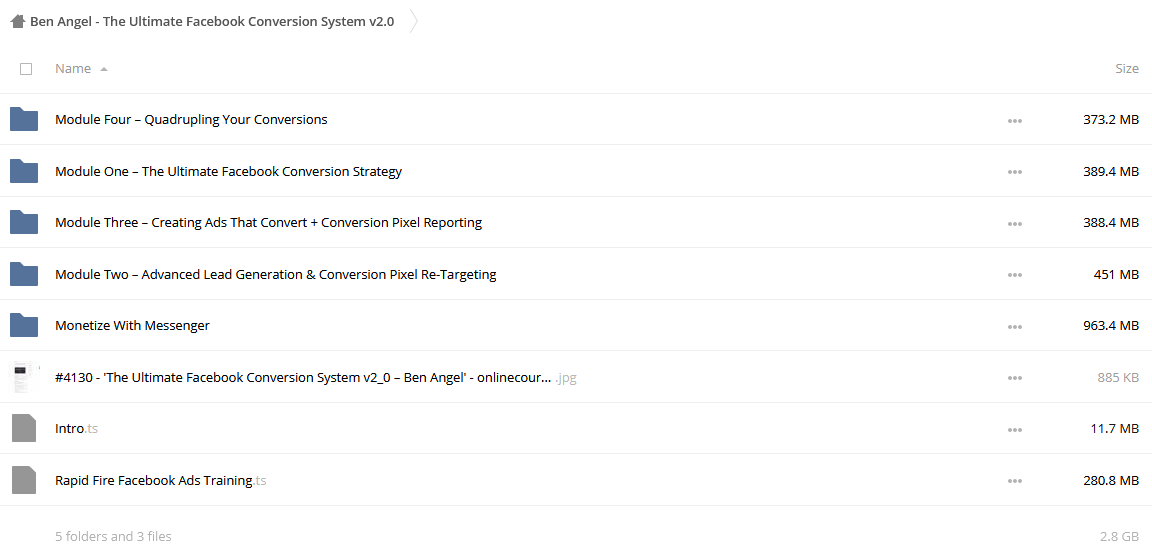
Task: Click the Monetize With Messenger folder icon
Action: pos(24,325)
